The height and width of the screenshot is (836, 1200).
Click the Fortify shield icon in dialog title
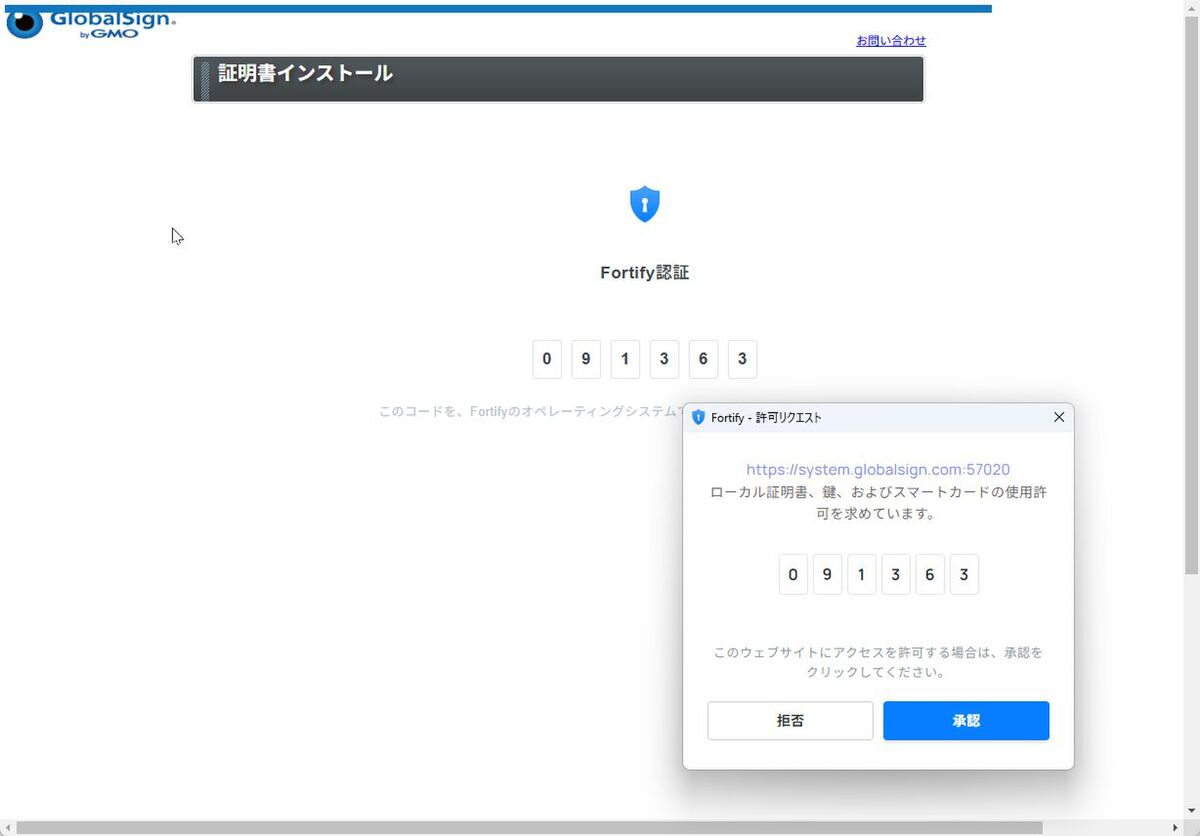point(699,417)
